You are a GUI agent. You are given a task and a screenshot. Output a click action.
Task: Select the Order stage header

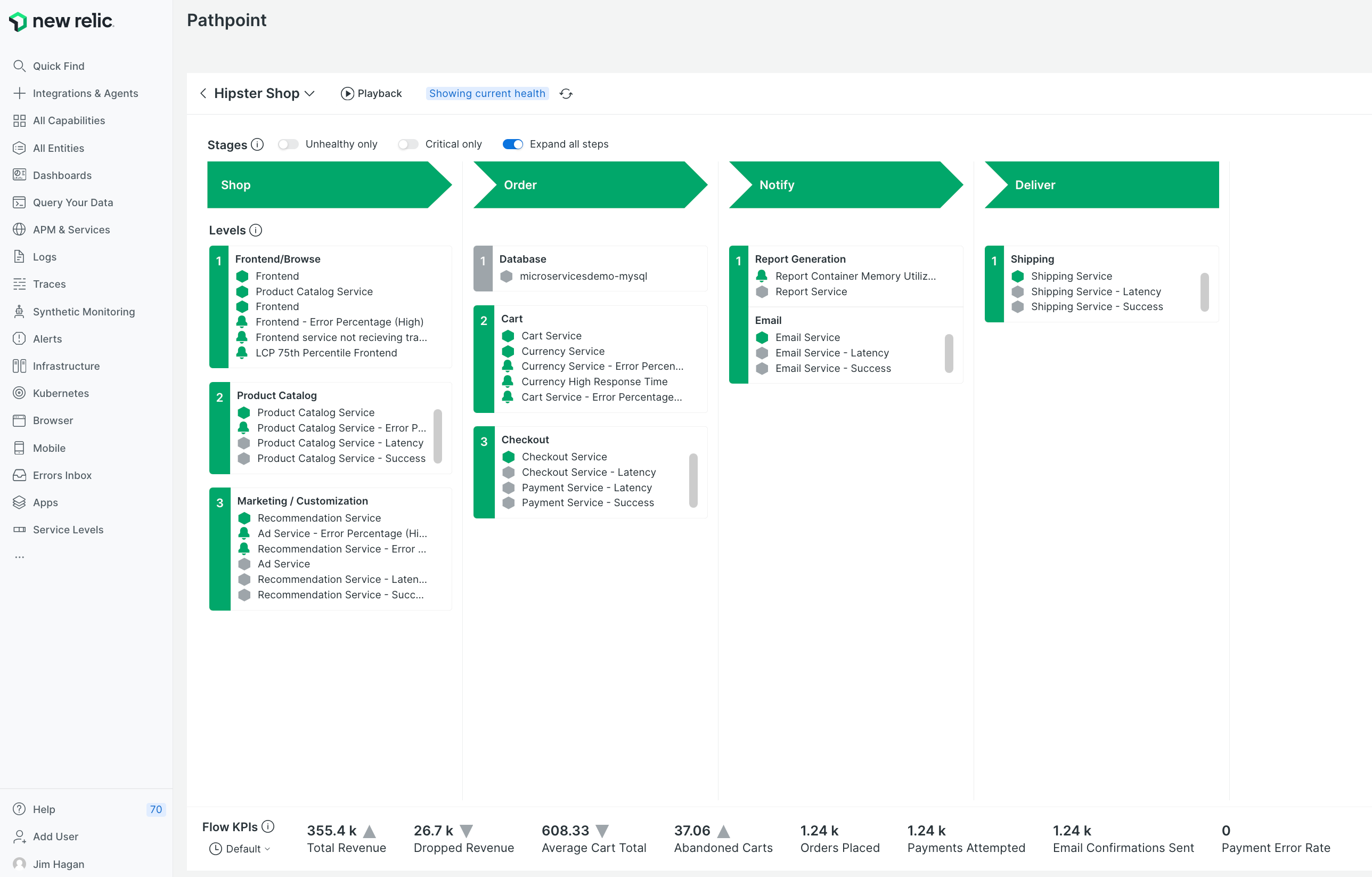coord(590,185)
